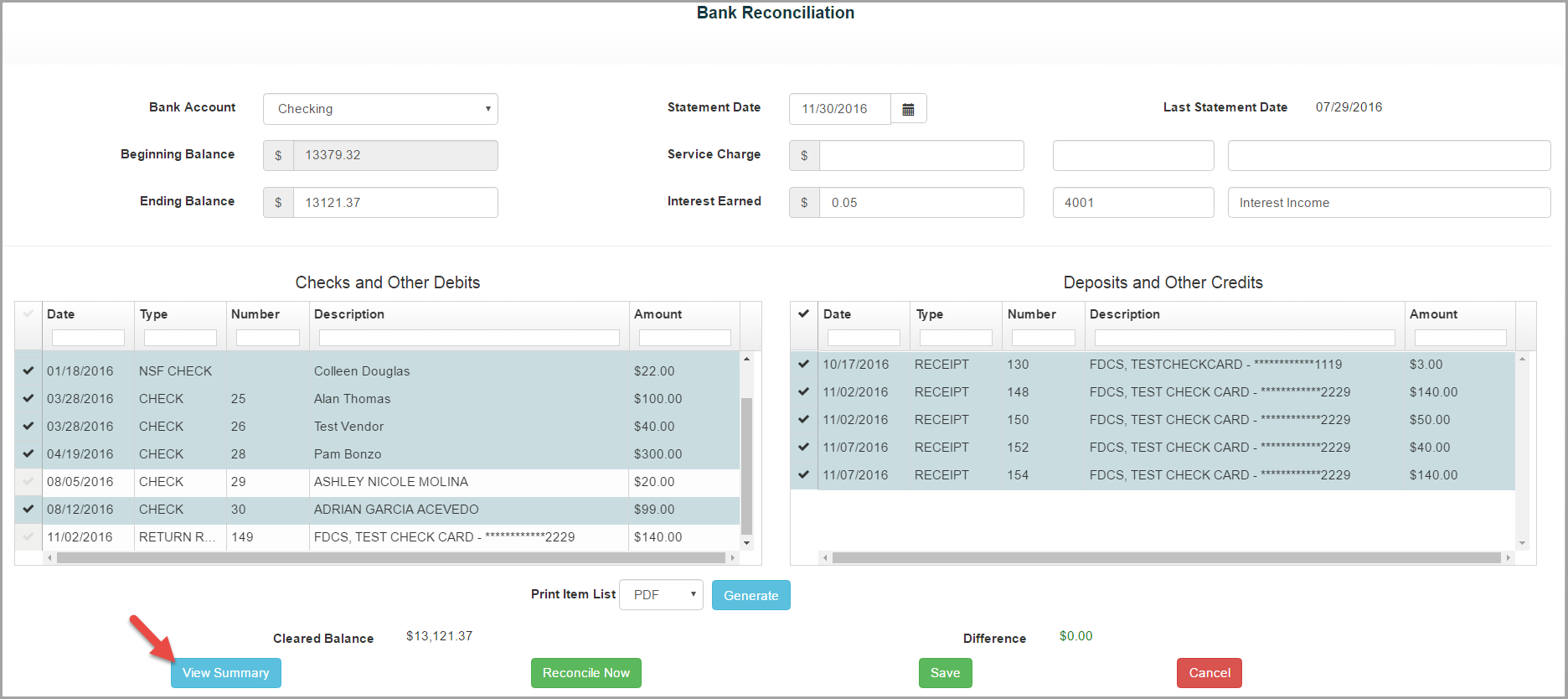This screenshot has width=1568, height=699.
Task: Click the green Reconcile Now button
Action: coord(586,673)
